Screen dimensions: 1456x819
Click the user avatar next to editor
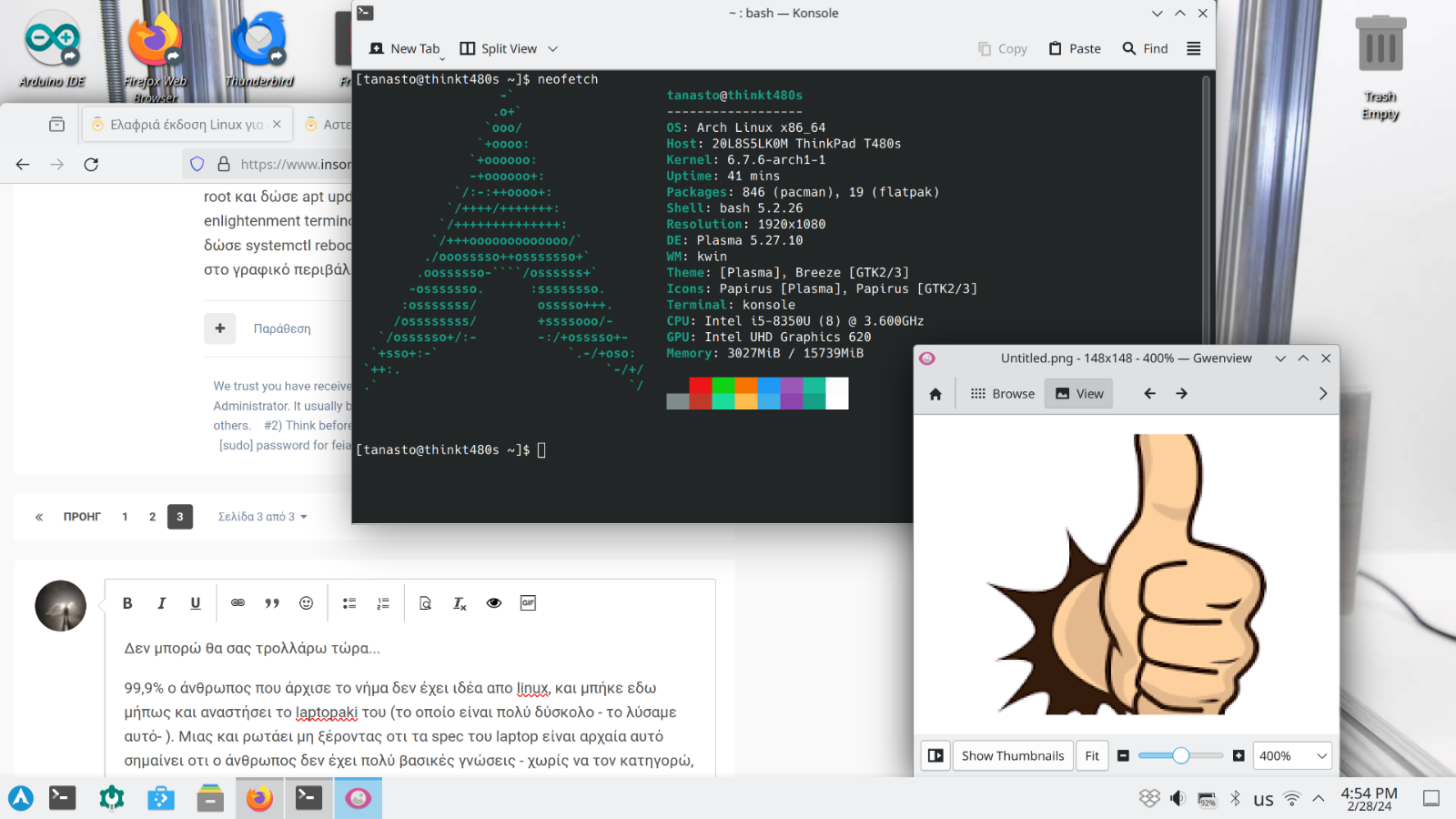(x=61, y=606)
